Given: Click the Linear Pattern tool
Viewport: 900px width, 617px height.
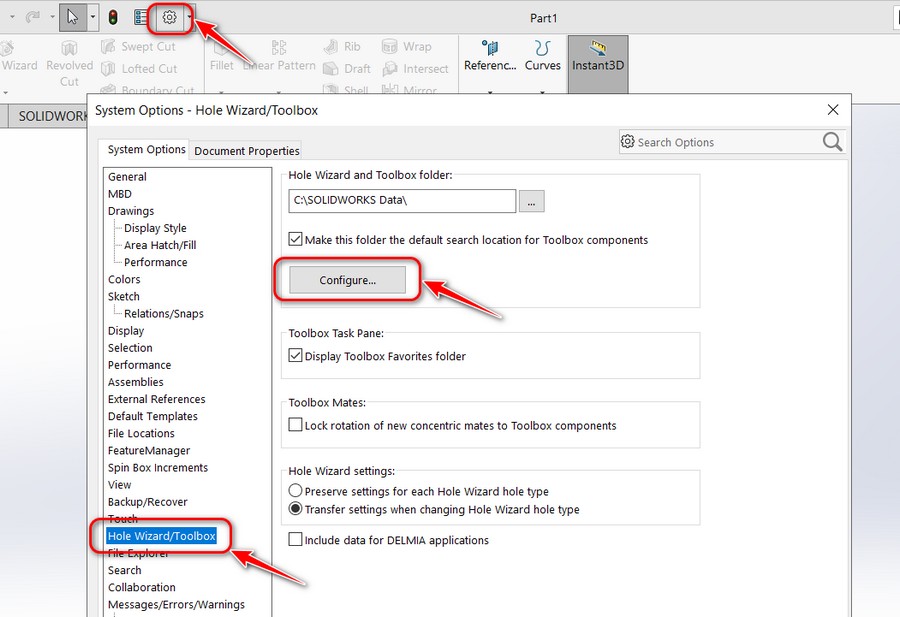Looking at the screenshot, I should point(280,57).
